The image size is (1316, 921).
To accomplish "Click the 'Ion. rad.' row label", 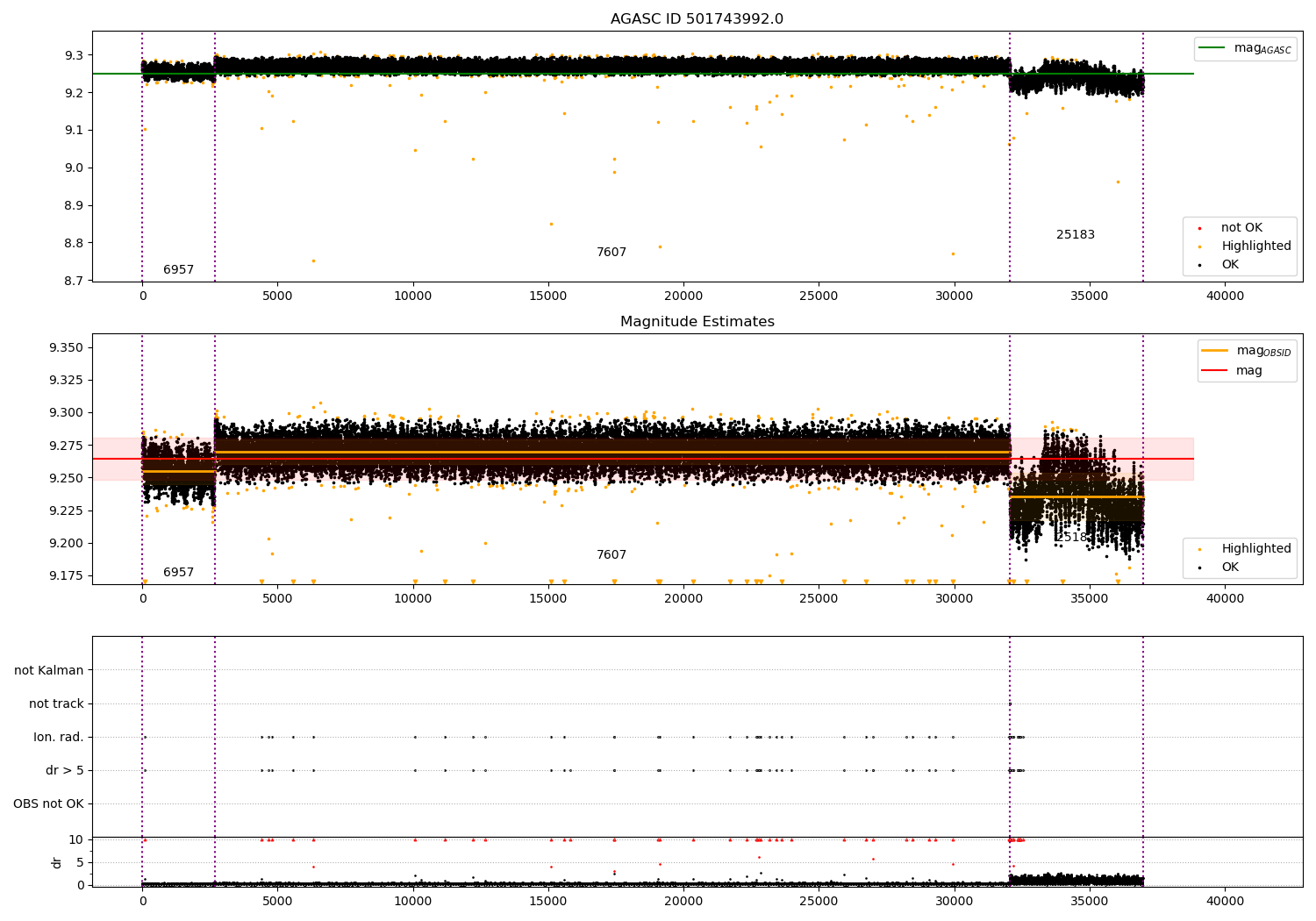I will (59, 738).
